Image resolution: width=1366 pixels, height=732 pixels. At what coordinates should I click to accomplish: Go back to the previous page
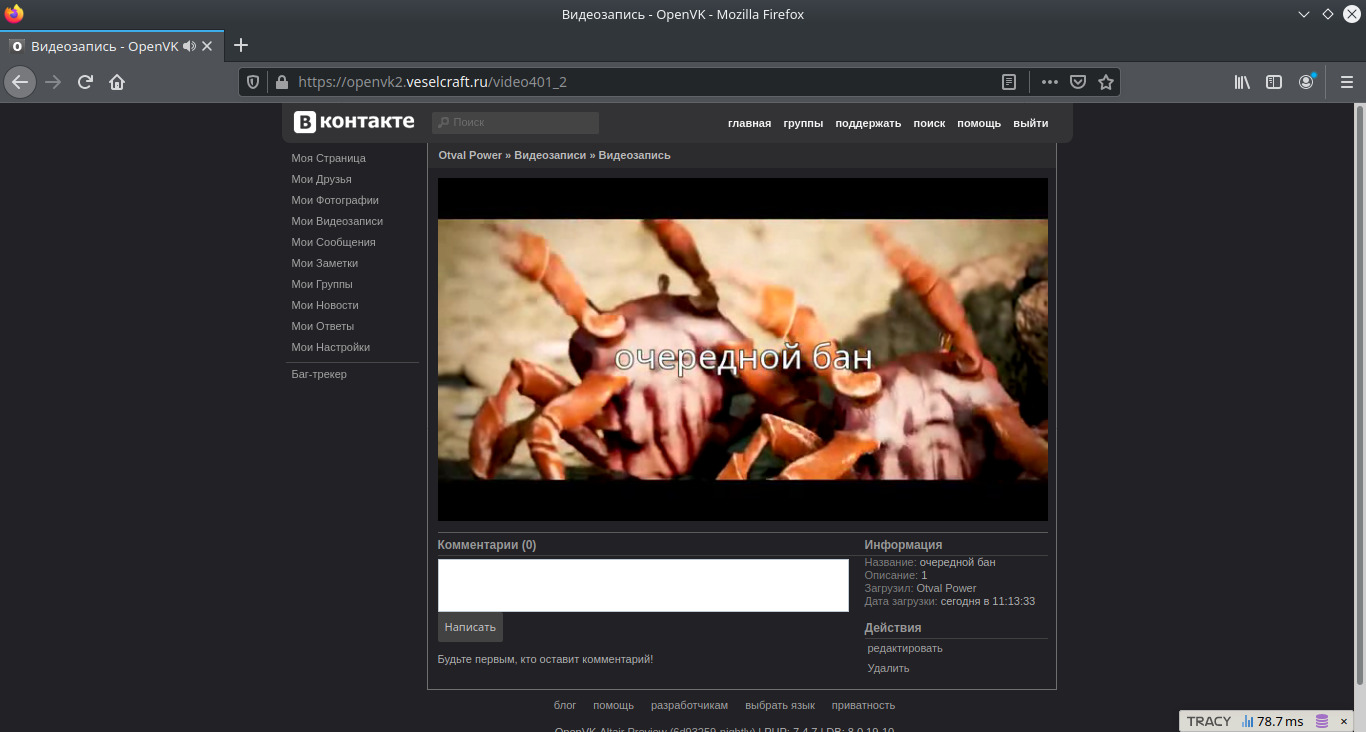click(x=20, y=82)
